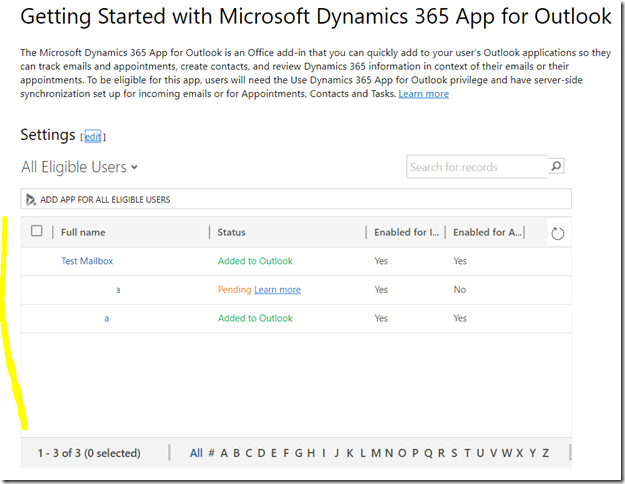Filter users by letter A

pos(224,453)
